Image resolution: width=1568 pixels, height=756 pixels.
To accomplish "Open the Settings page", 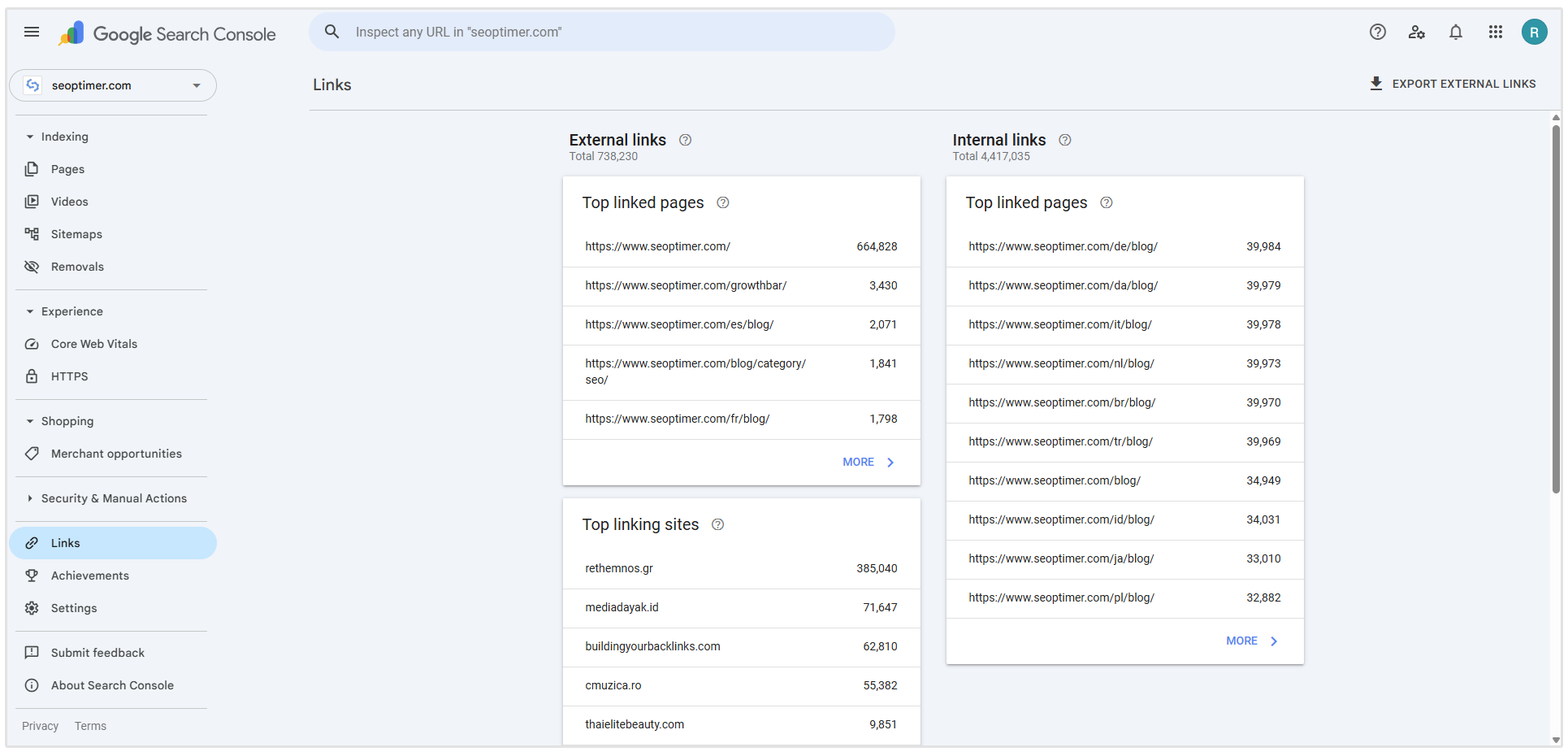I will pyautogui.click(x=113, y=608).
